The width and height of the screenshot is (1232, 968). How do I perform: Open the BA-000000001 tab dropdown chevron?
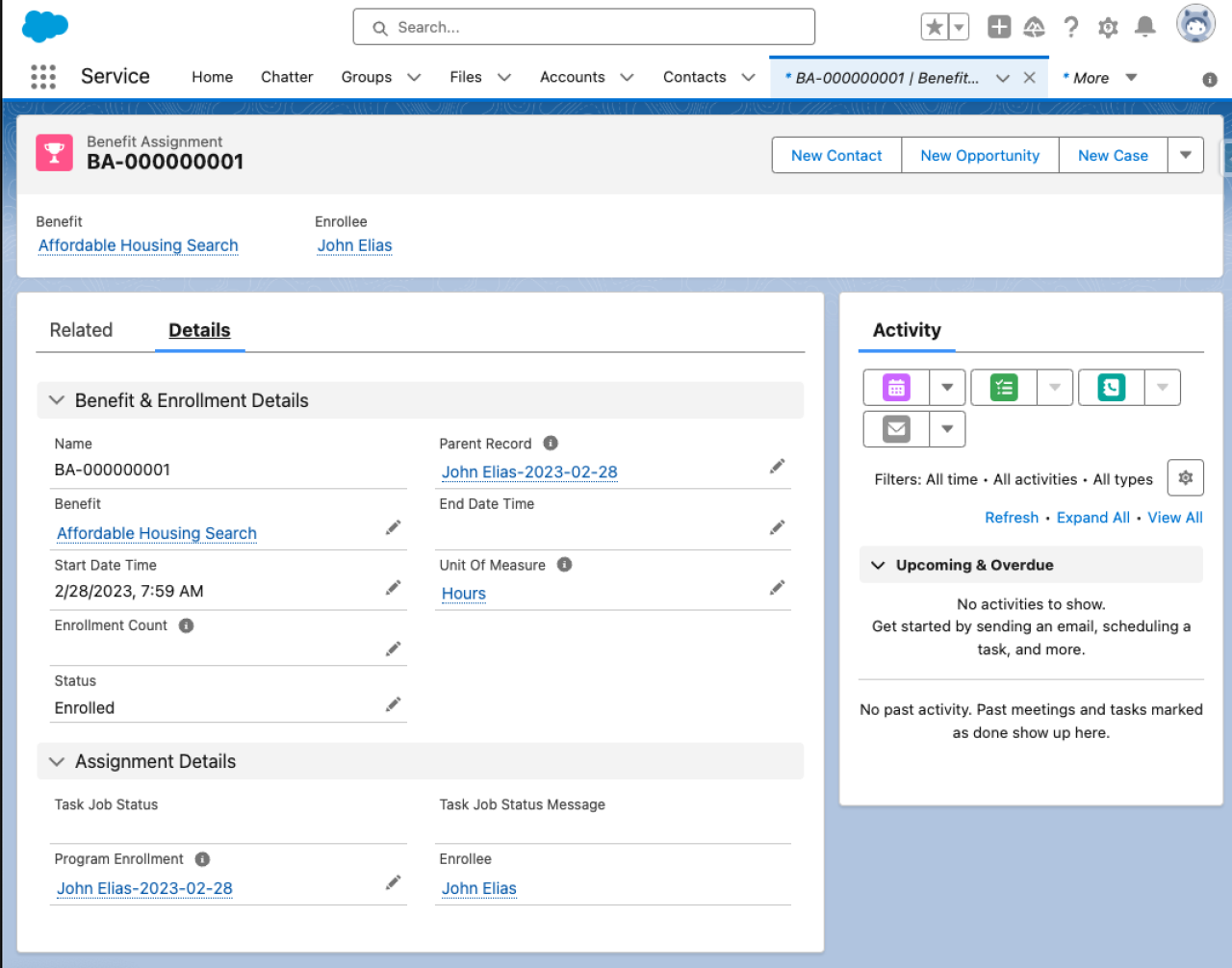tap(1003, 78)
